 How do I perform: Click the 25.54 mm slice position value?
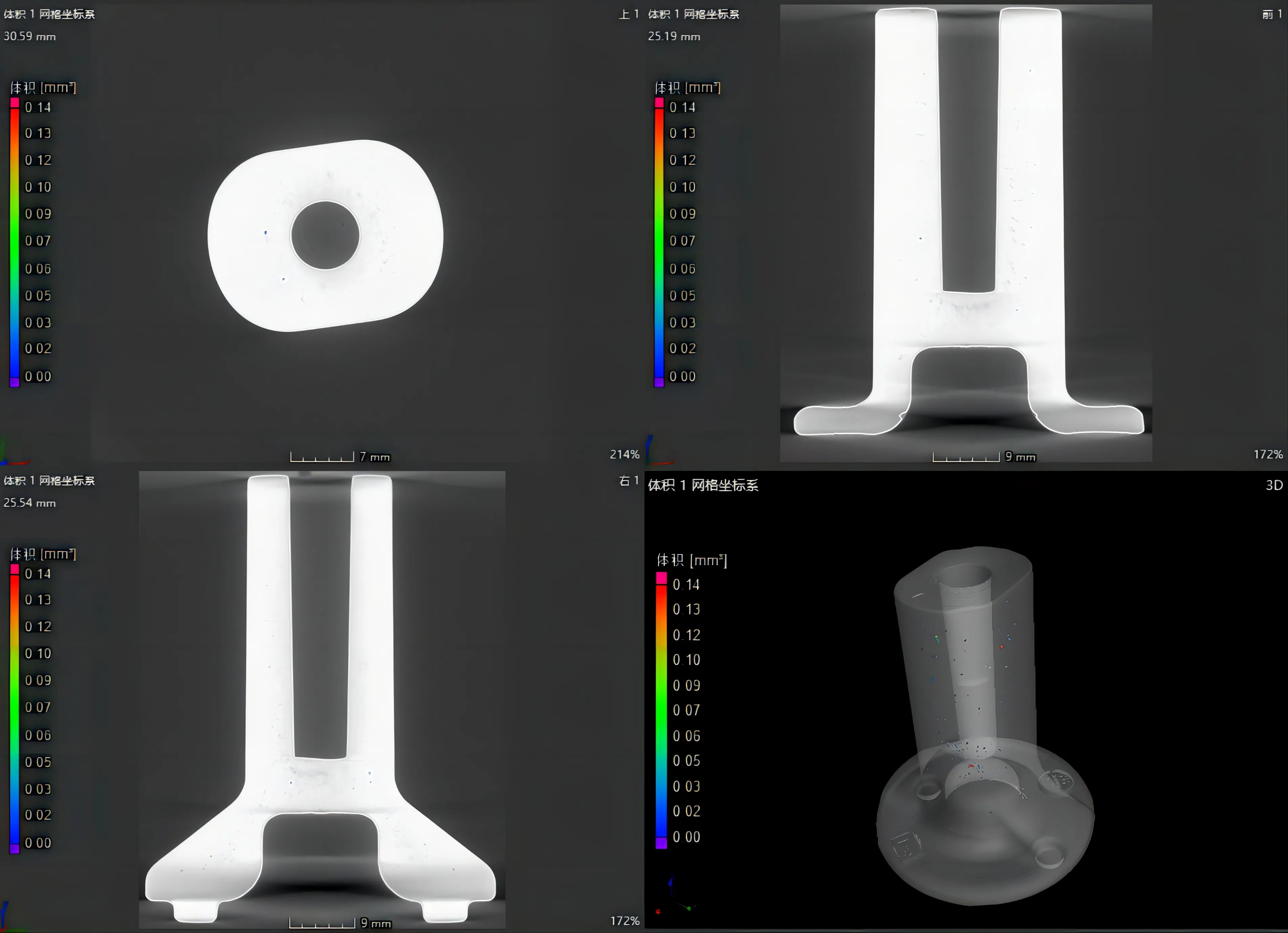(x=29, y=503)
